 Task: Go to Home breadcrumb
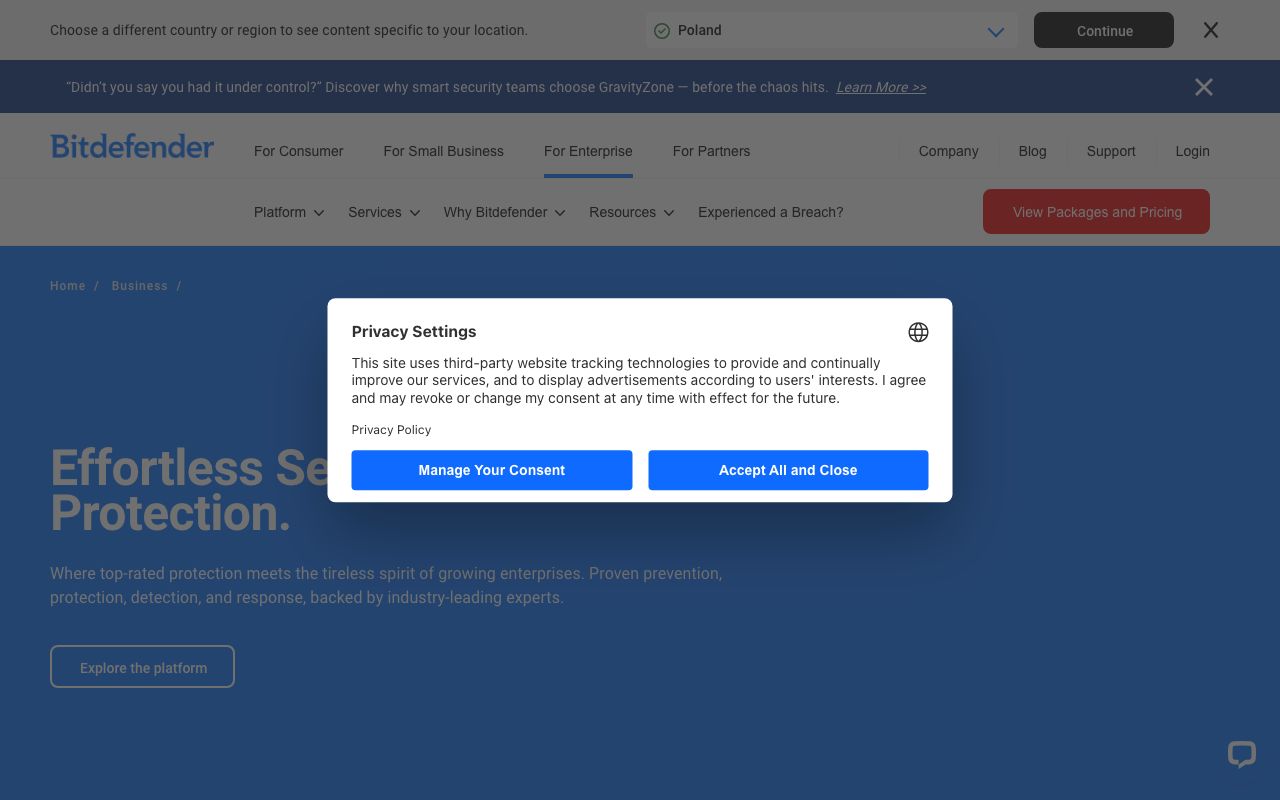(68, 286)
